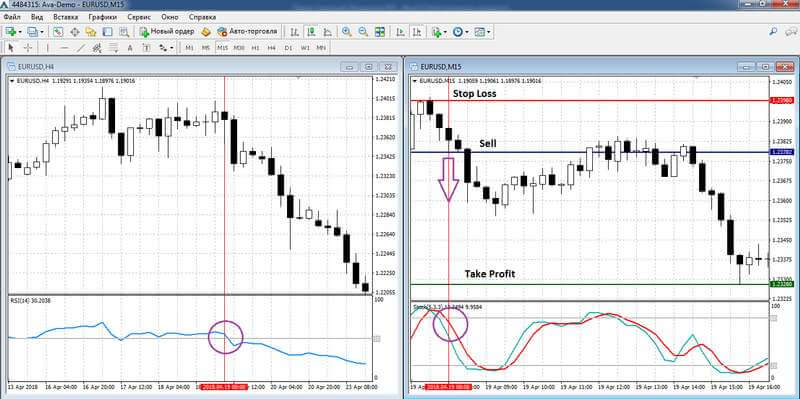This screenshot has width=800, height=399.
Task: Click the triangle beside EURUSD,H4 chart info
Action: click(x=13, y=81)
